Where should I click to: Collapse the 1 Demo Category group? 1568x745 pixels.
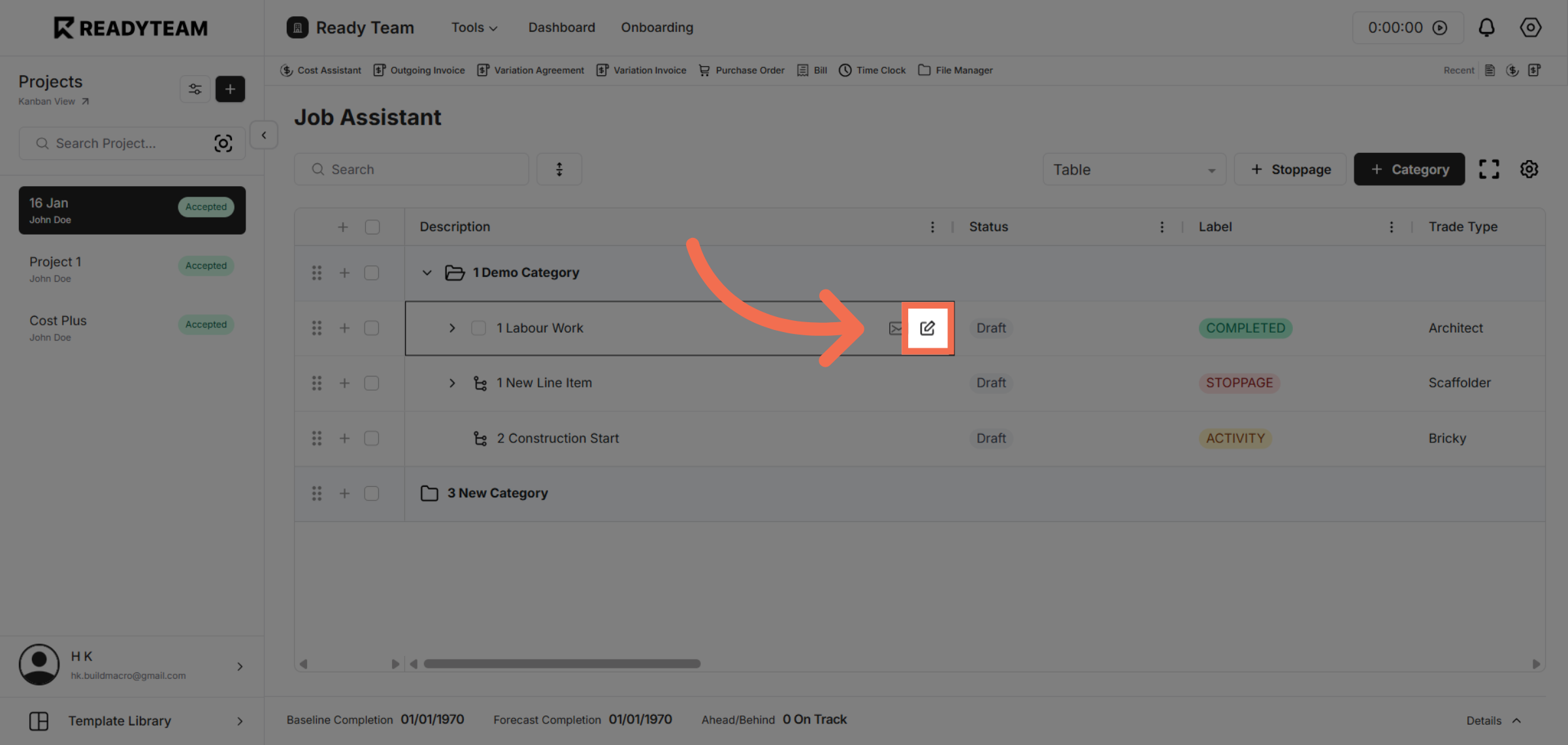(427, 273)
